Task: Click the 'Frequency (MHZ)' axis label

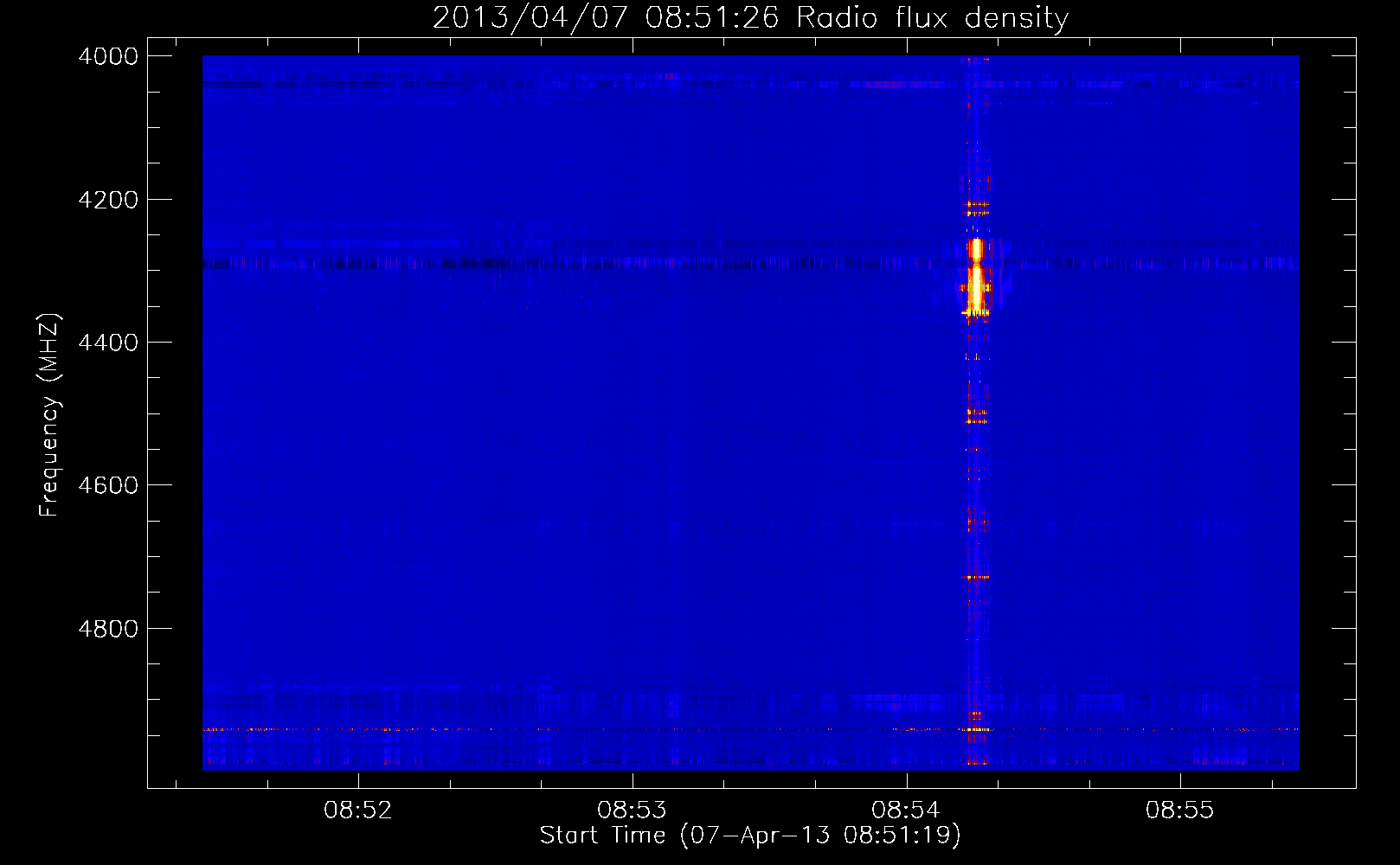Action: tap(49, 415)
